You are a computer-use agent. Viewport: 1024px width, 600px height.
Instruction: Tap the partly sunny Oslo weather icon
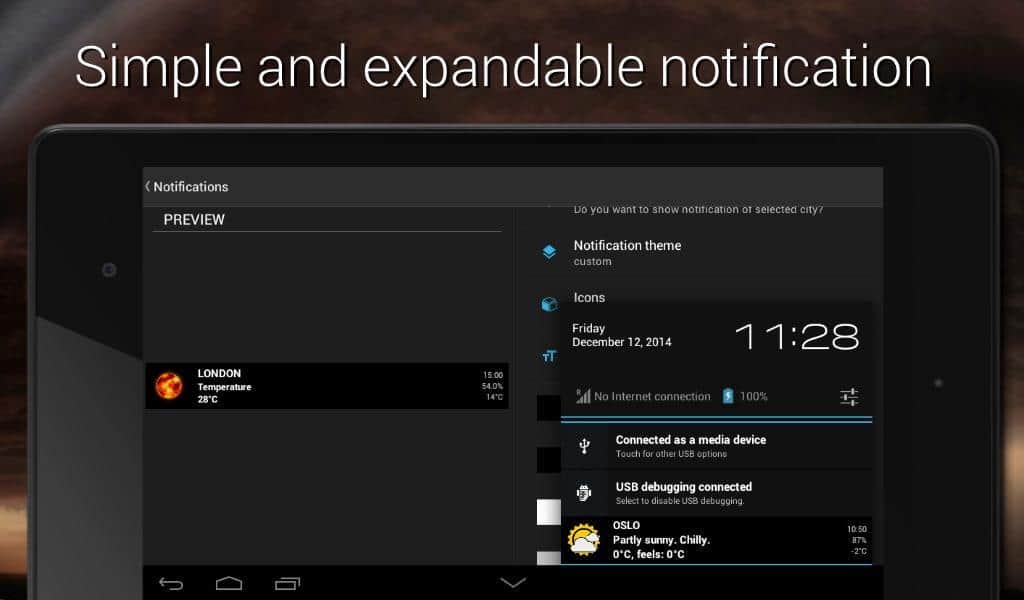(584, 540)
